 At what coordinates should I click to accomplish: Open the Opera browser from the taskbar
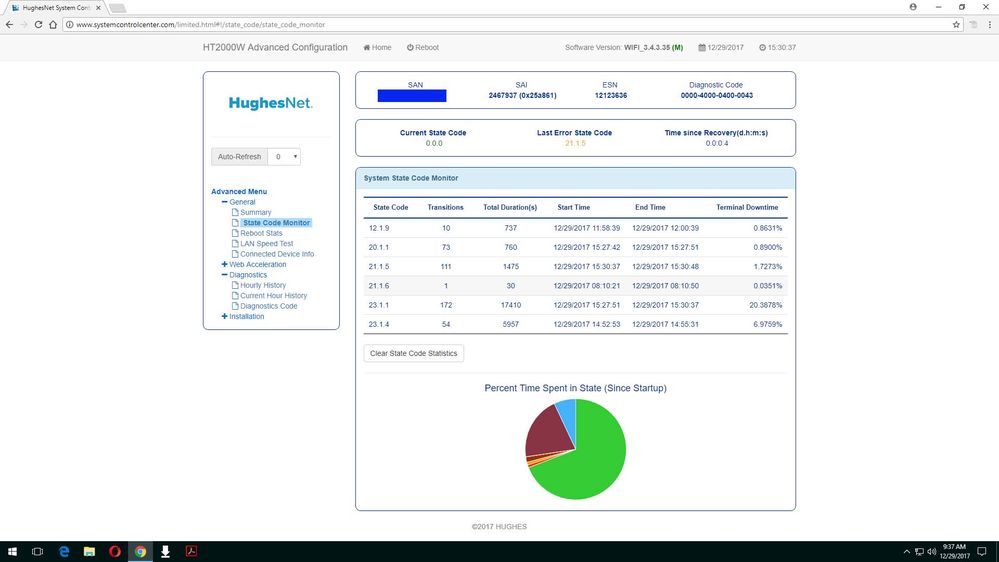pyautogui.click(x=115, y=551)
